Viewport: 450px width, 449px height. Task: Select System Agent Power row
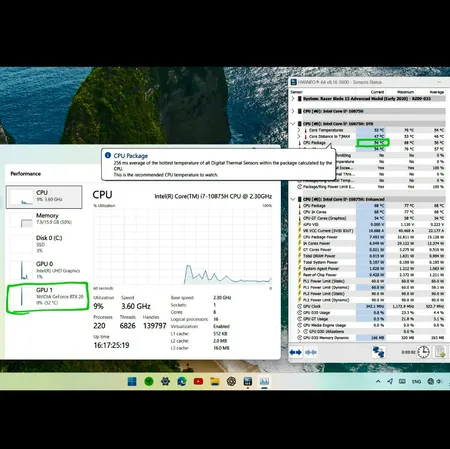tap(371, 269)
